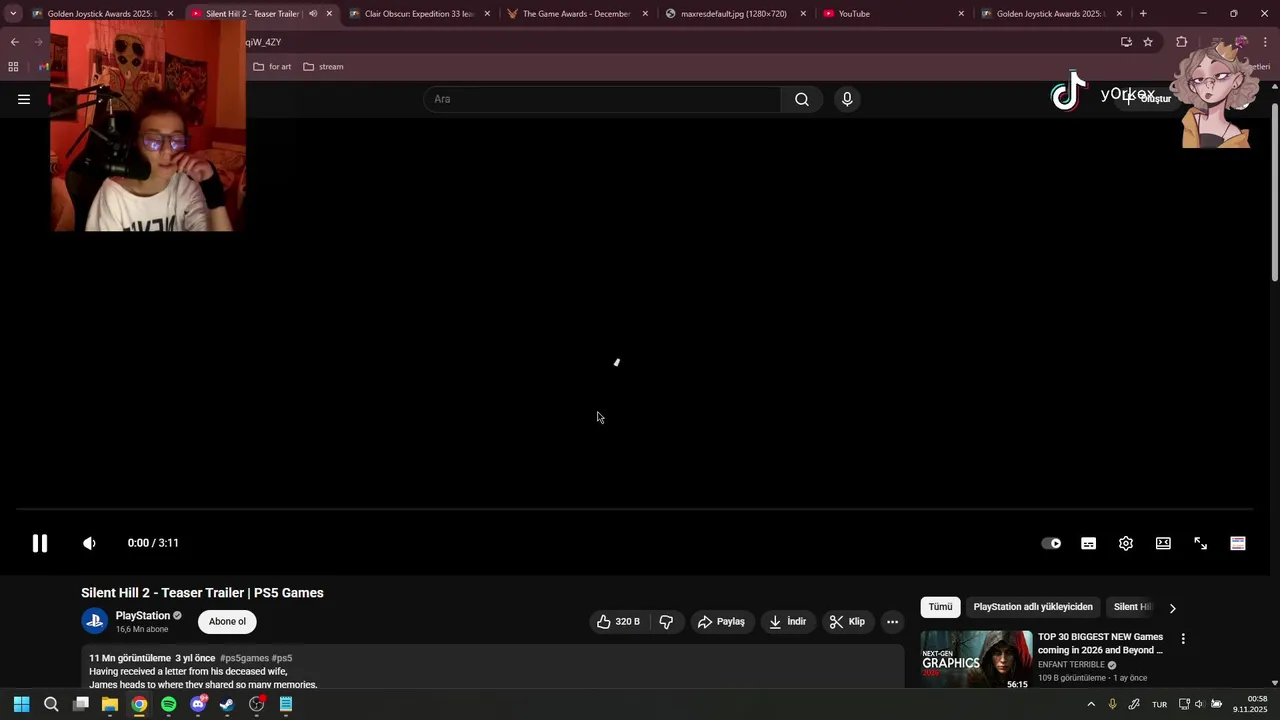Screen dimensions: 1280x720
Task: Toggle autoplay switch in player controls
Action: (1051, 543)
